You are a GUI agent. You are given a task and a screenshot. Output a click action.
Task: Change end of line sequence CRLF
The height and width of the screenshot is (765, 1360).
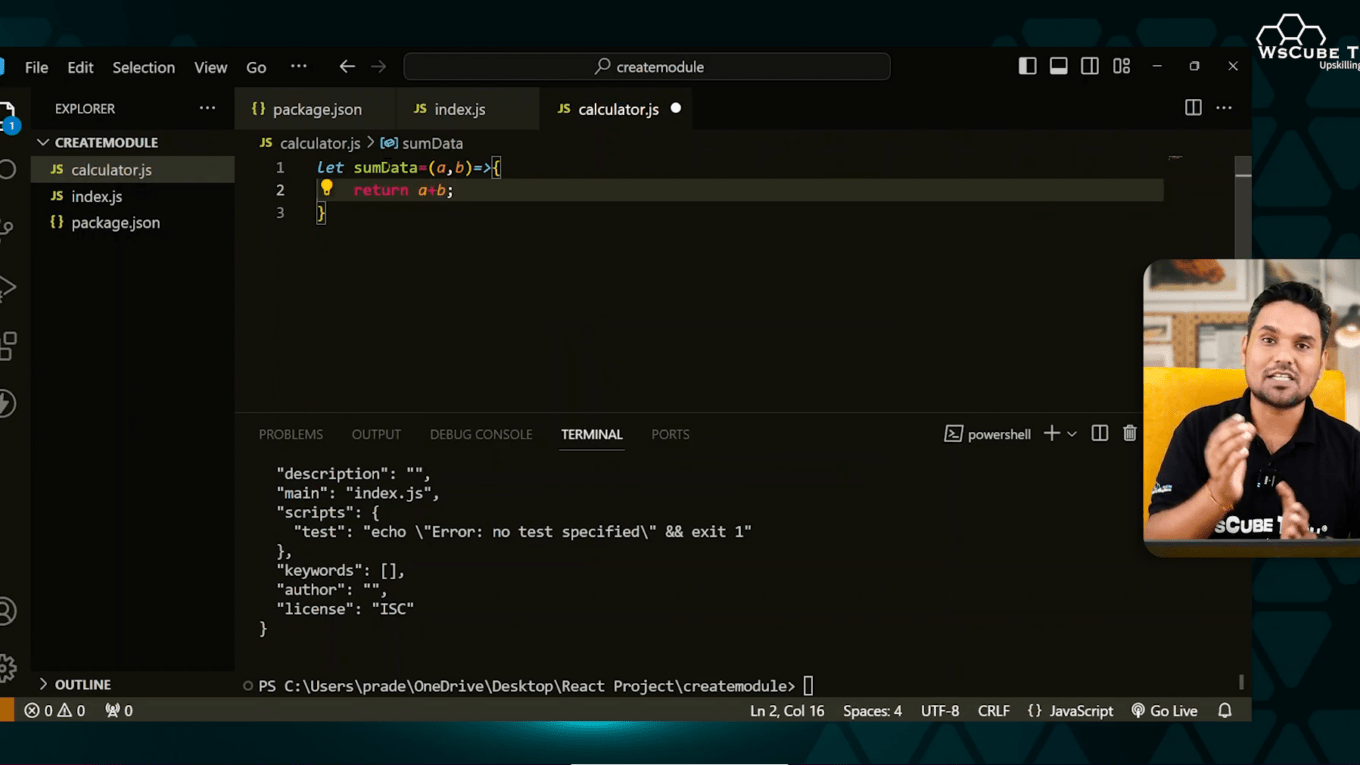993,711
